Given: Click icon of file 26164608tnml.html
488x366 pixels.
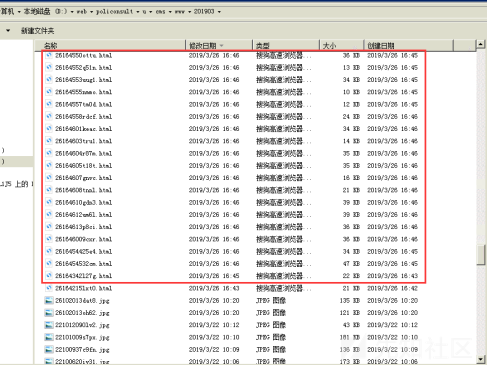Looking at the screenshot, I should tap(49, 190).
